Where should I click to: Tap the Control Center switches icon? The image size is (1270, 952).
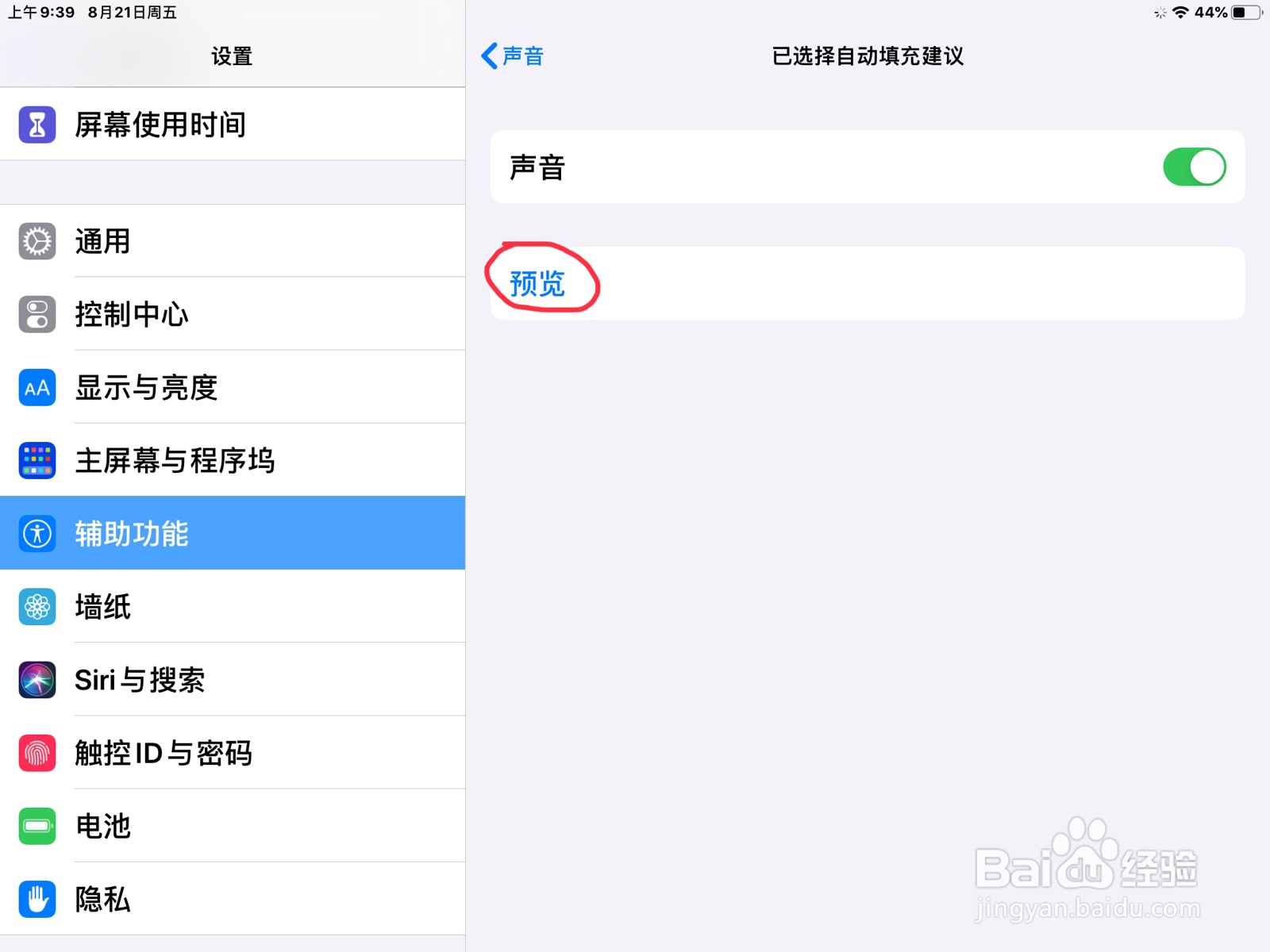(x=37, y=314)
